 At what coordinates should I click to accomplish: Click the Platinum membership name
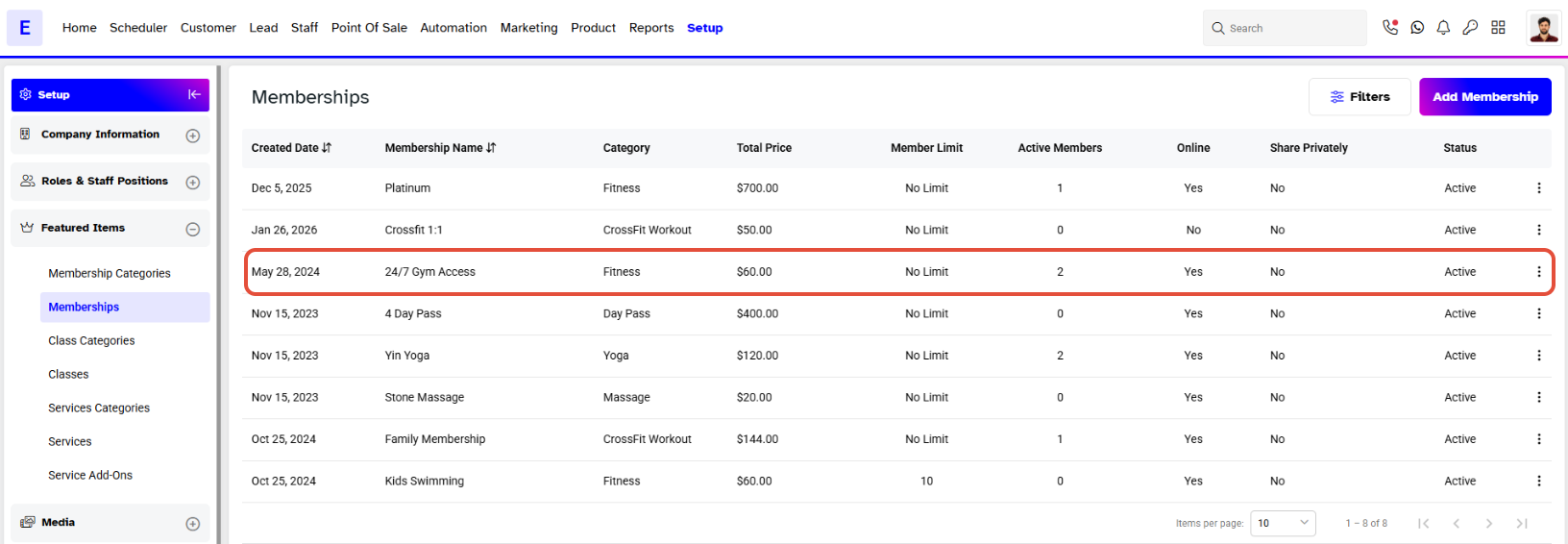coord(407,188)
